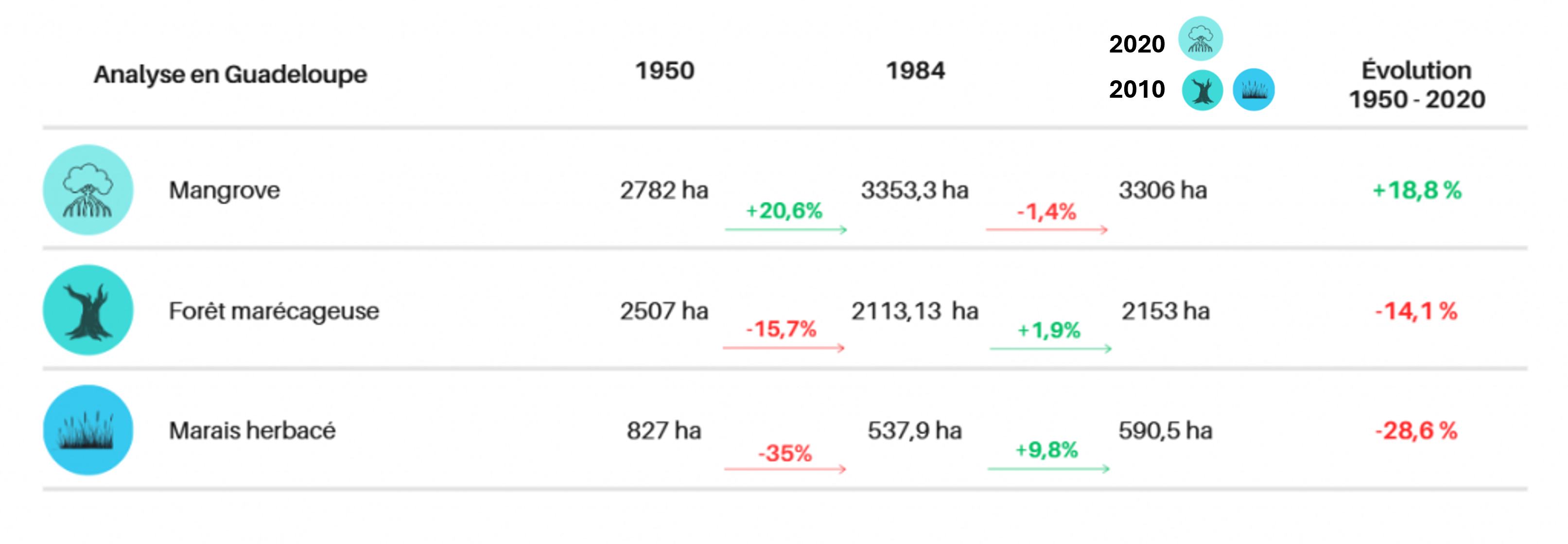The image size is (1568, 544).
Task: Click the green arrow under +20,6%
Action: point(785,229)
